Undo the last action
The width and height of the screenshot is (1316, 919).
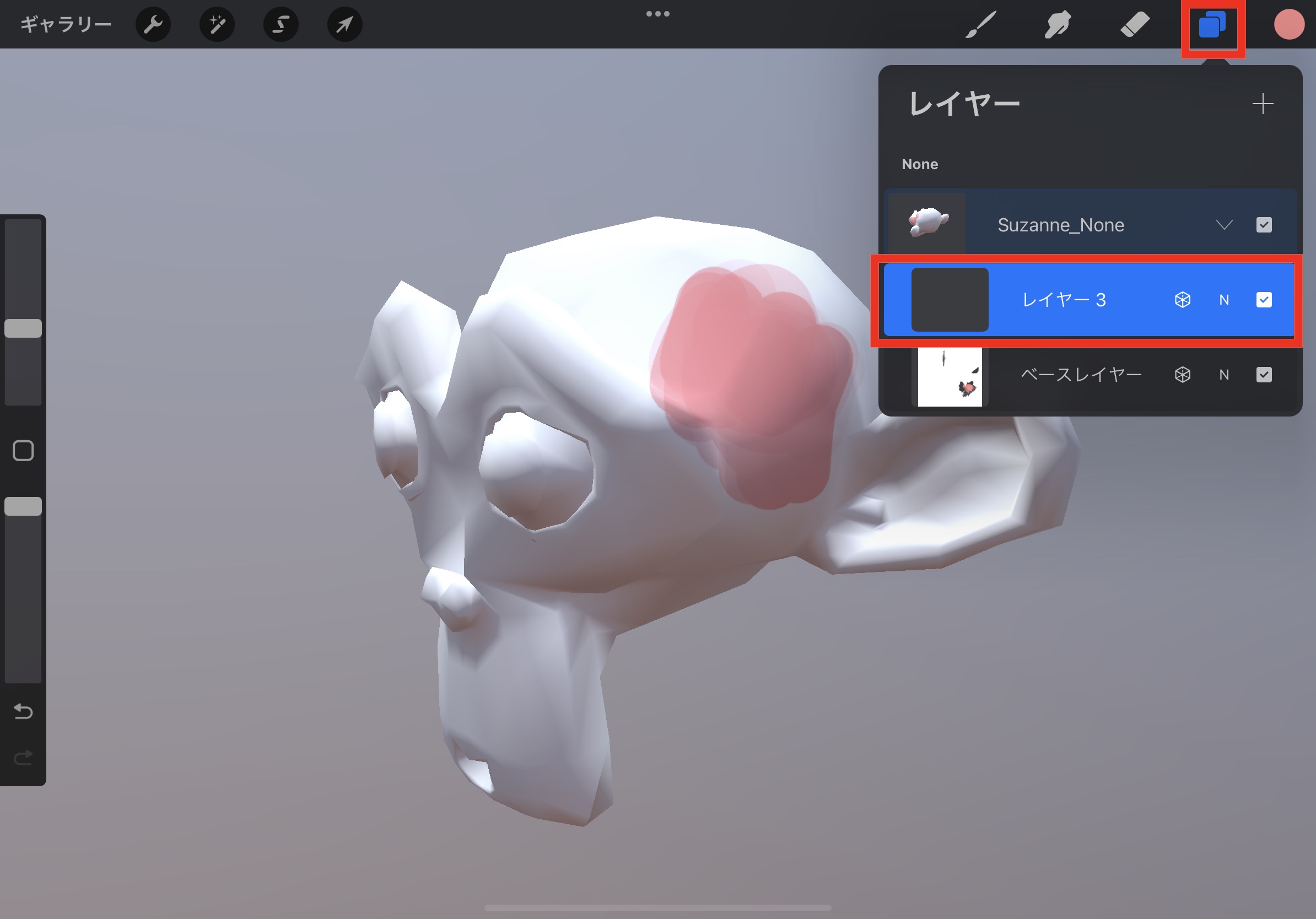click(x=23, y=711)
